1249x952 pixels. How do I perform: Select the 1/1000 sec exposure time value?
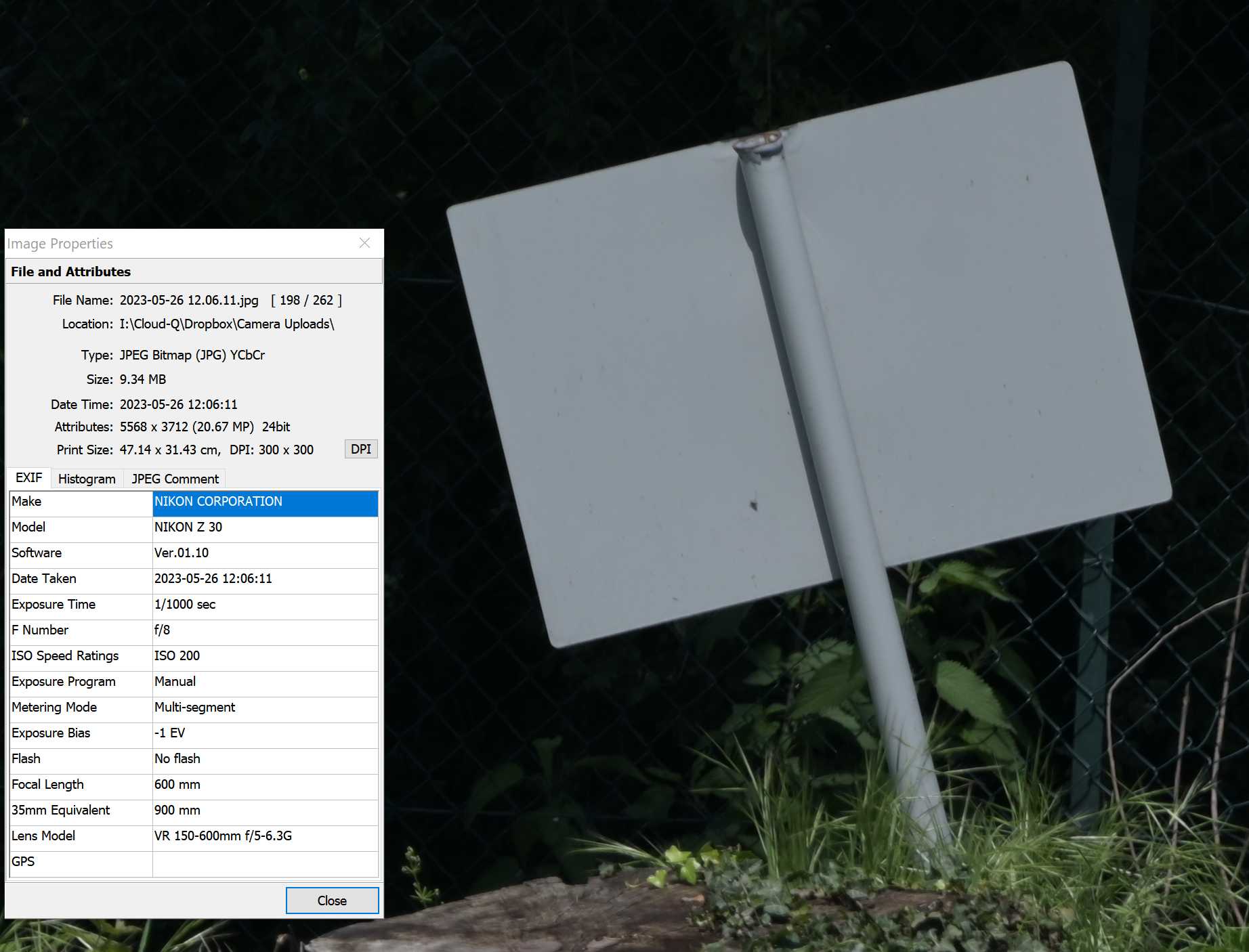point(265,605)
